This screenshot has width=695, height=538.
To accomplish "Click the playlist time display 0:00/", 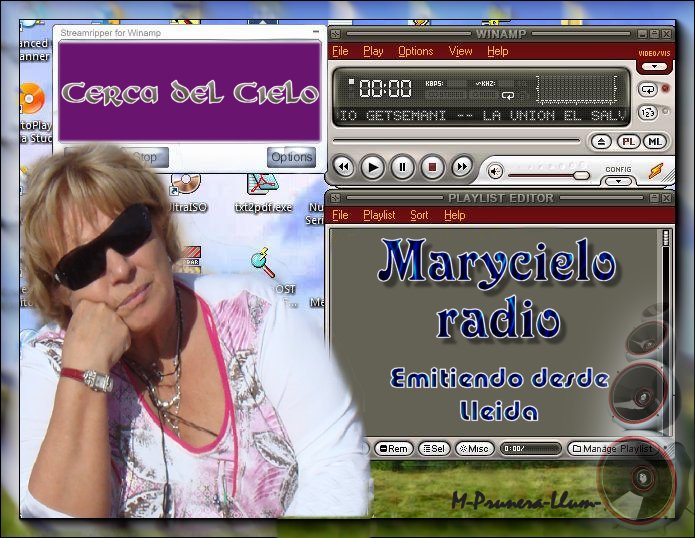I will click(x=530, y=448).
